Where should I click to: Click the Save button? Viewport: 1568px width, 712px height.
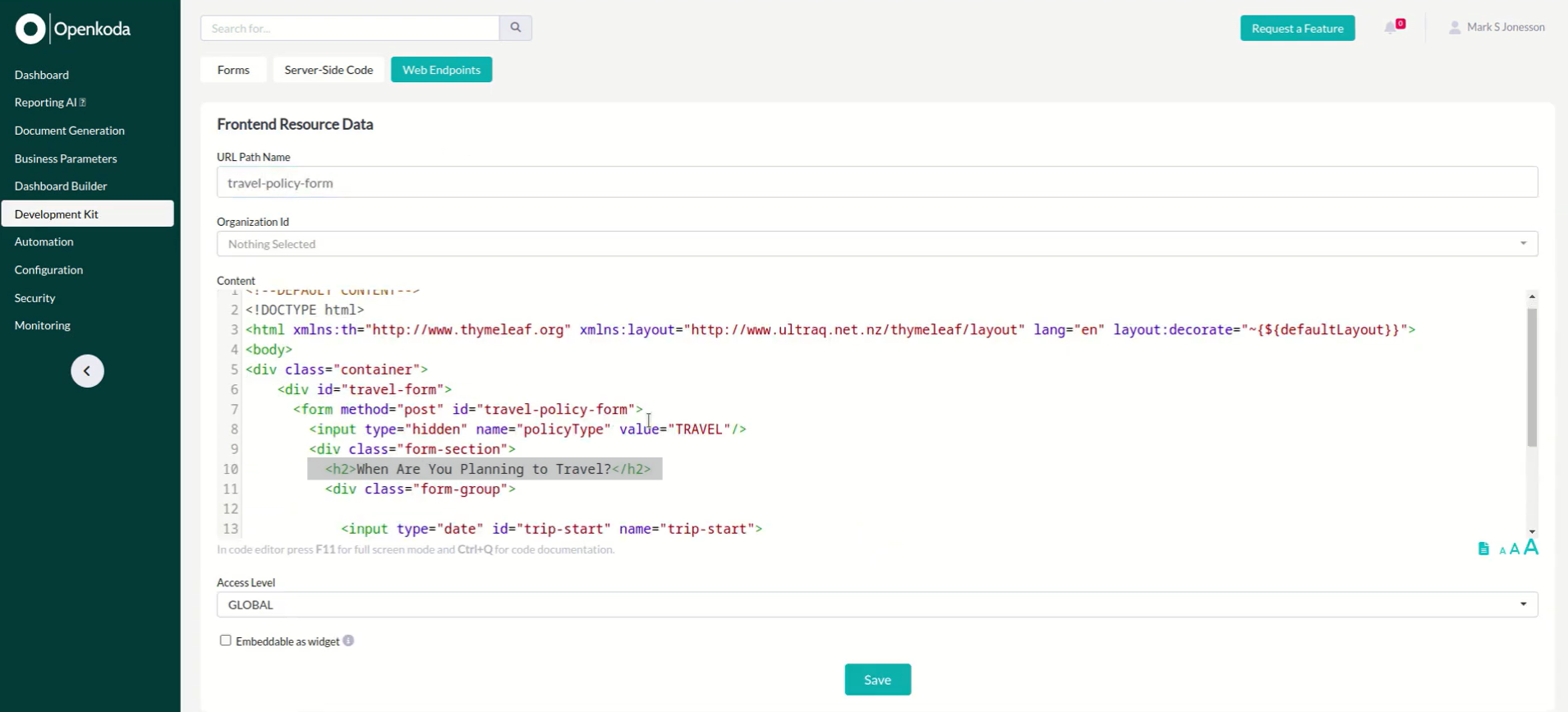tap(877, 680)
